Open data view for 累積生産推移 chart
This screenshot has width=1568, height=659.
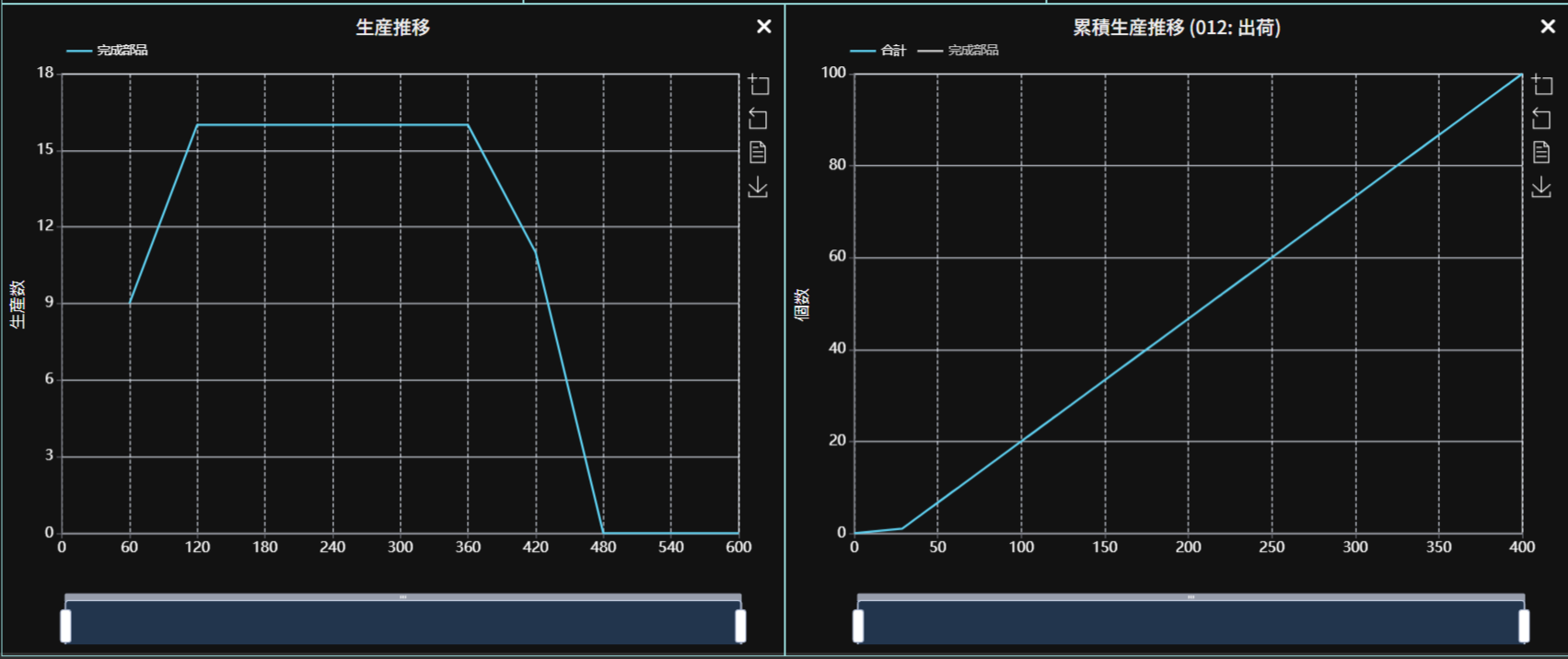pyautogui.click(x=1541, y=153)
